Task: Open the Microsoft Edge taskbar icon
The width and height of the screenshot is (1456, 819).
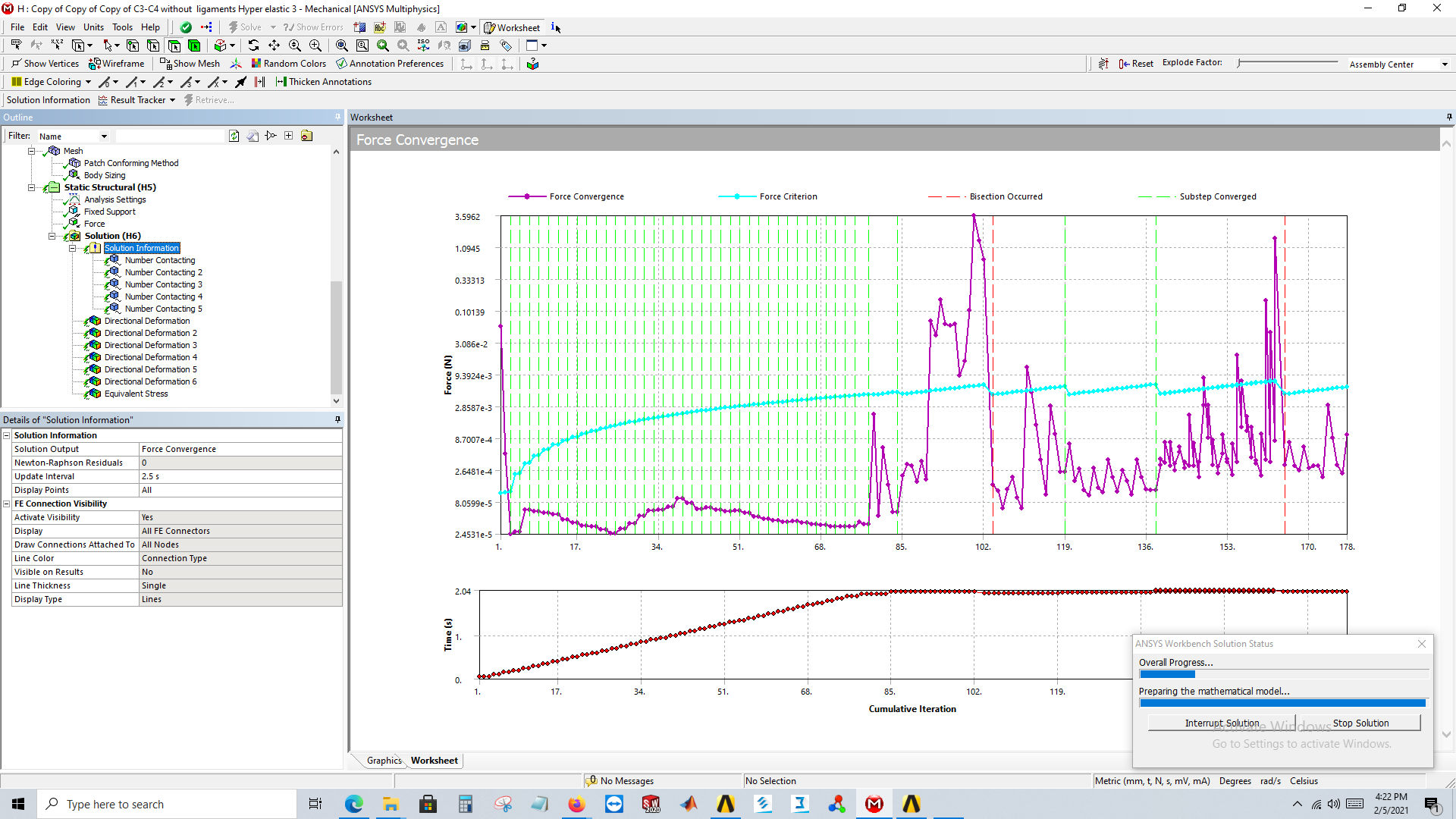Action: [x=354, y=804]
